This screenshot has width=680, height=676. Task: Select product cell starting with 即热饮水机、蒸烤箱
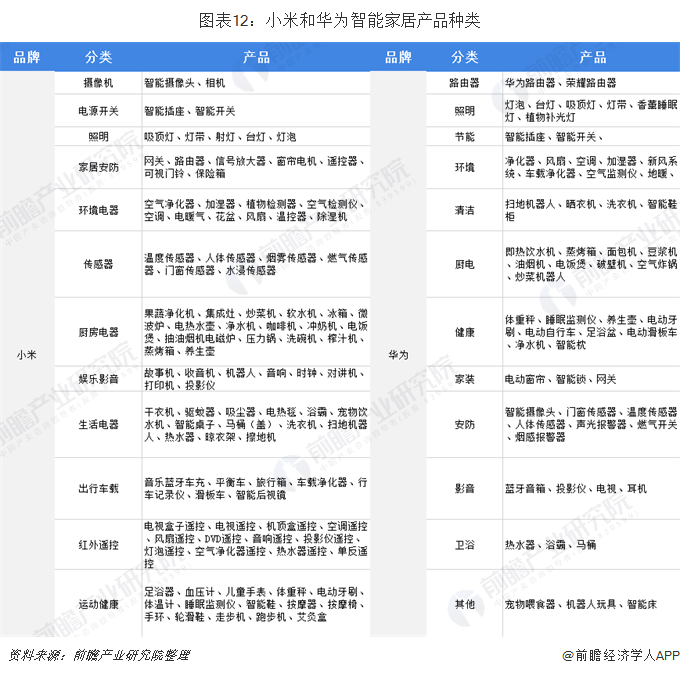point(591,264)
